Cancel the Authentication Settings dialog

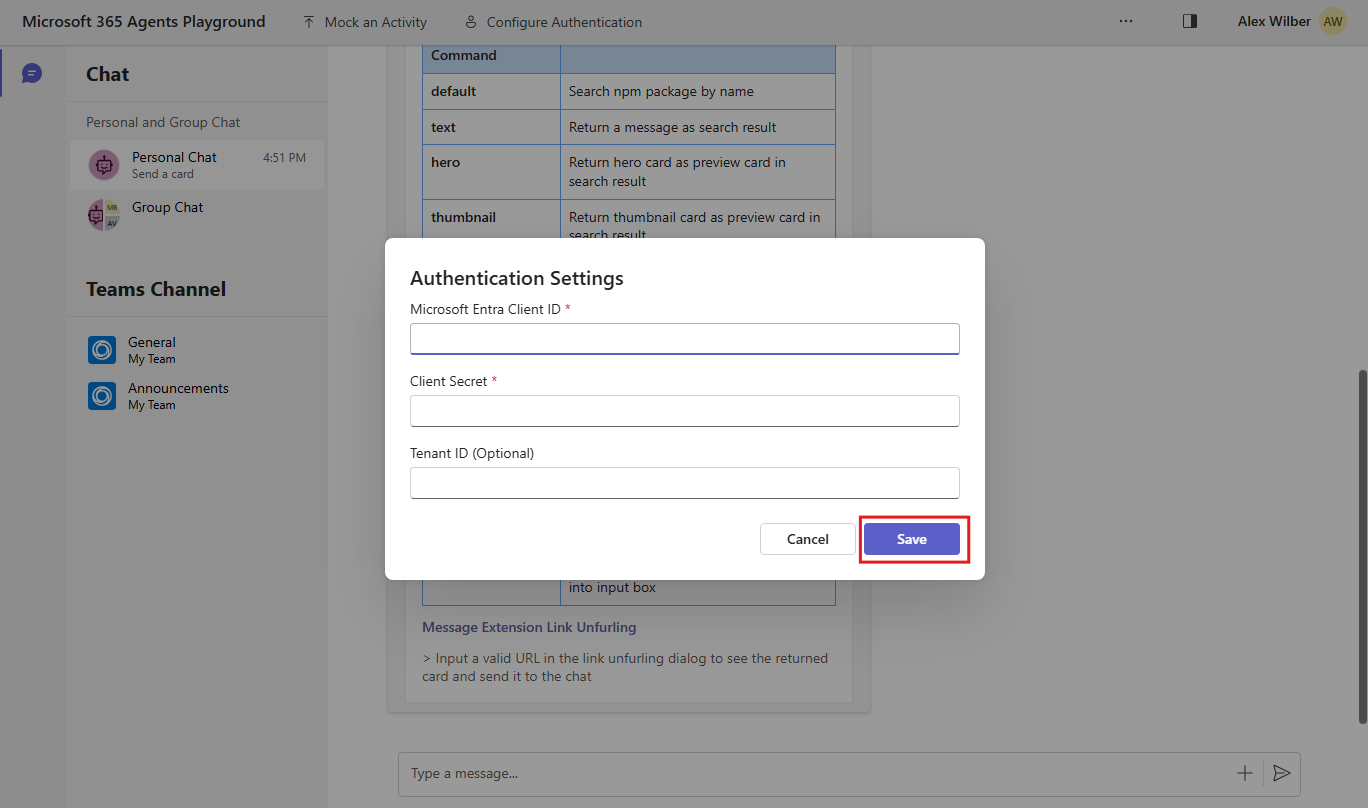(x=807, y=539)
